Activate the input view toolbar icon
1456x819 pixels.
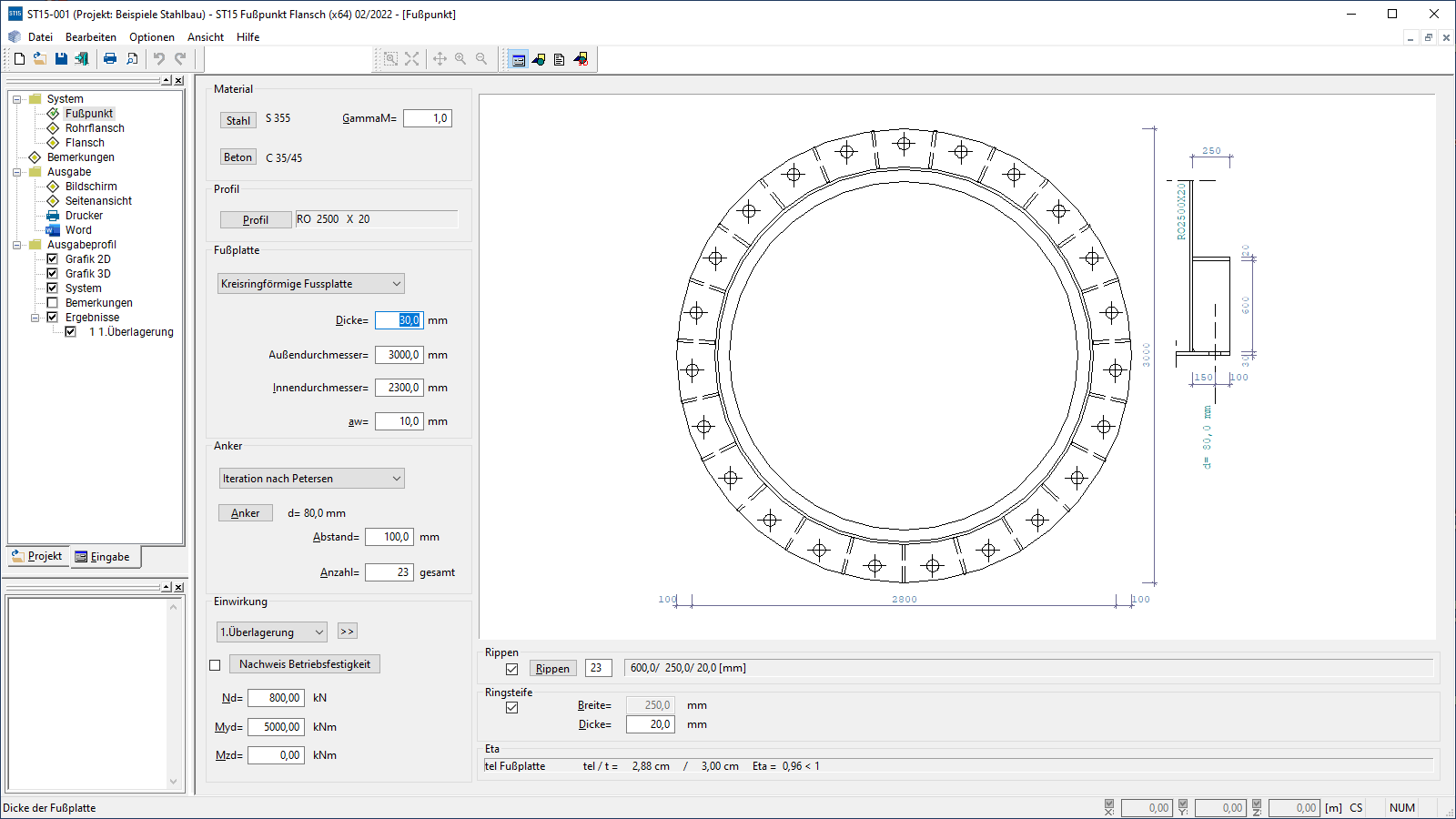coord(518,60)
